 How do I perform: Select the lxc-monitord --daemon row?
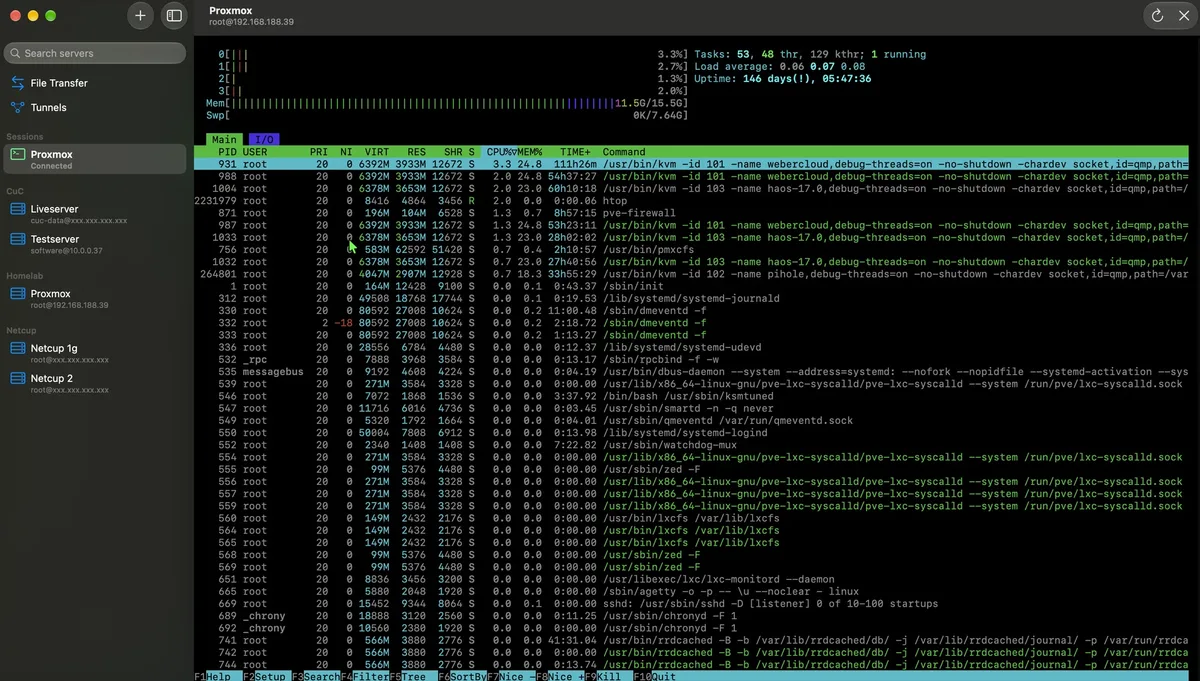click(x=691, y=579)
